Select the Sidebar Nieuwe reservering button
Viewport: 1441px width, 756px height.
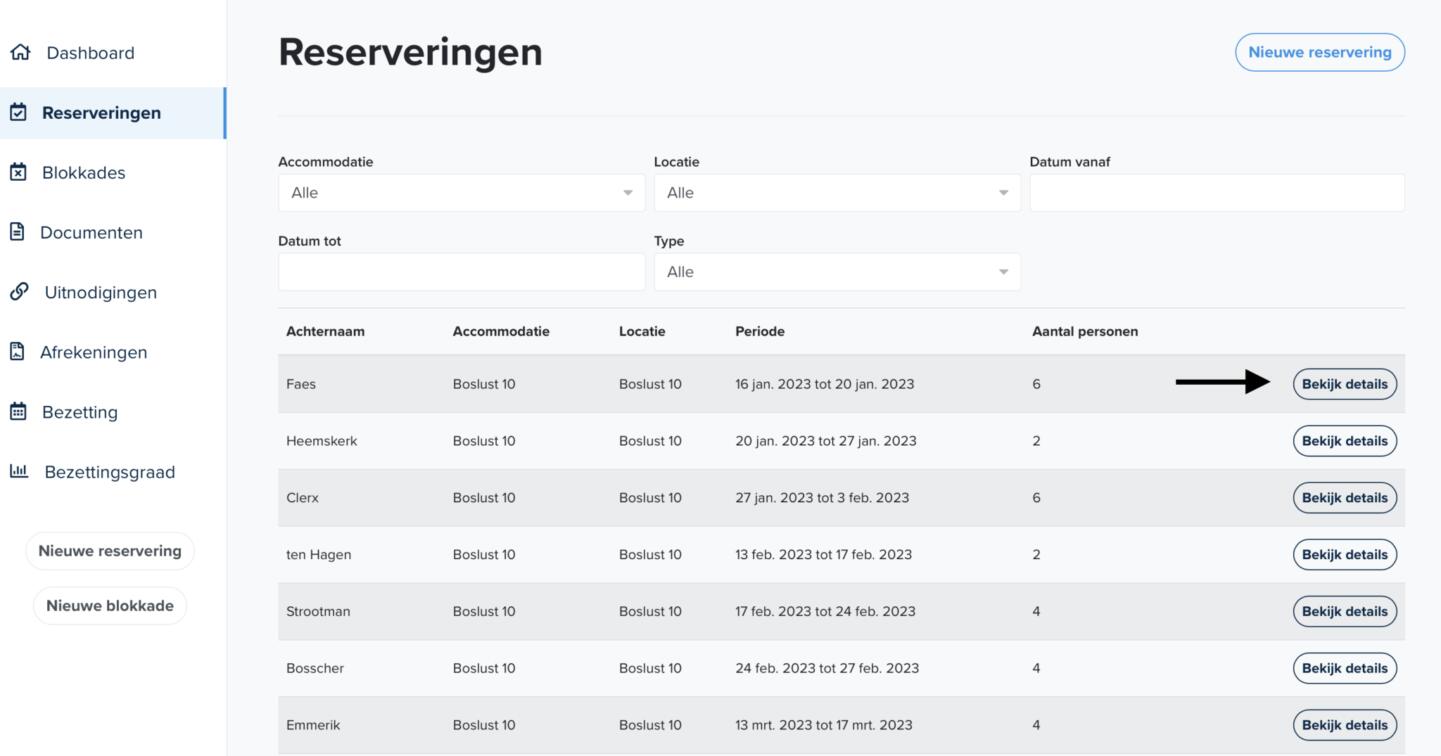[x=110, y=551]
